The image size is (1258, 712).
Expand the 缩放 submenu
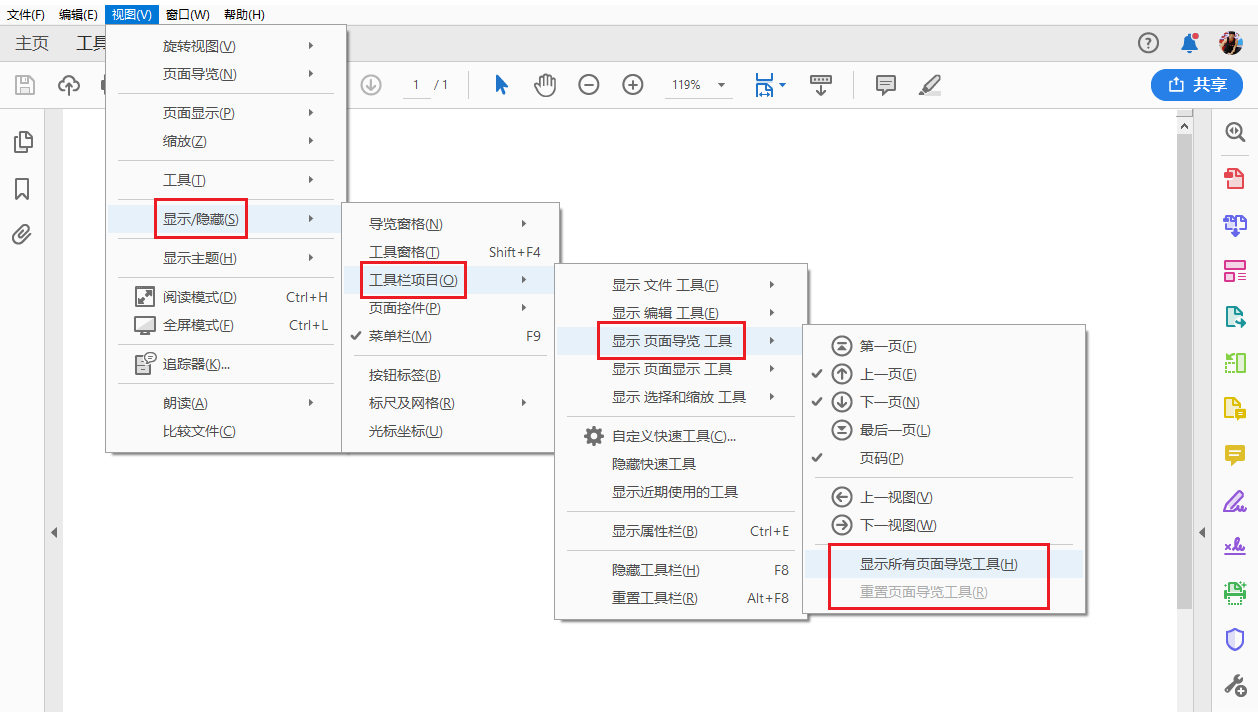tap(227, 141)
